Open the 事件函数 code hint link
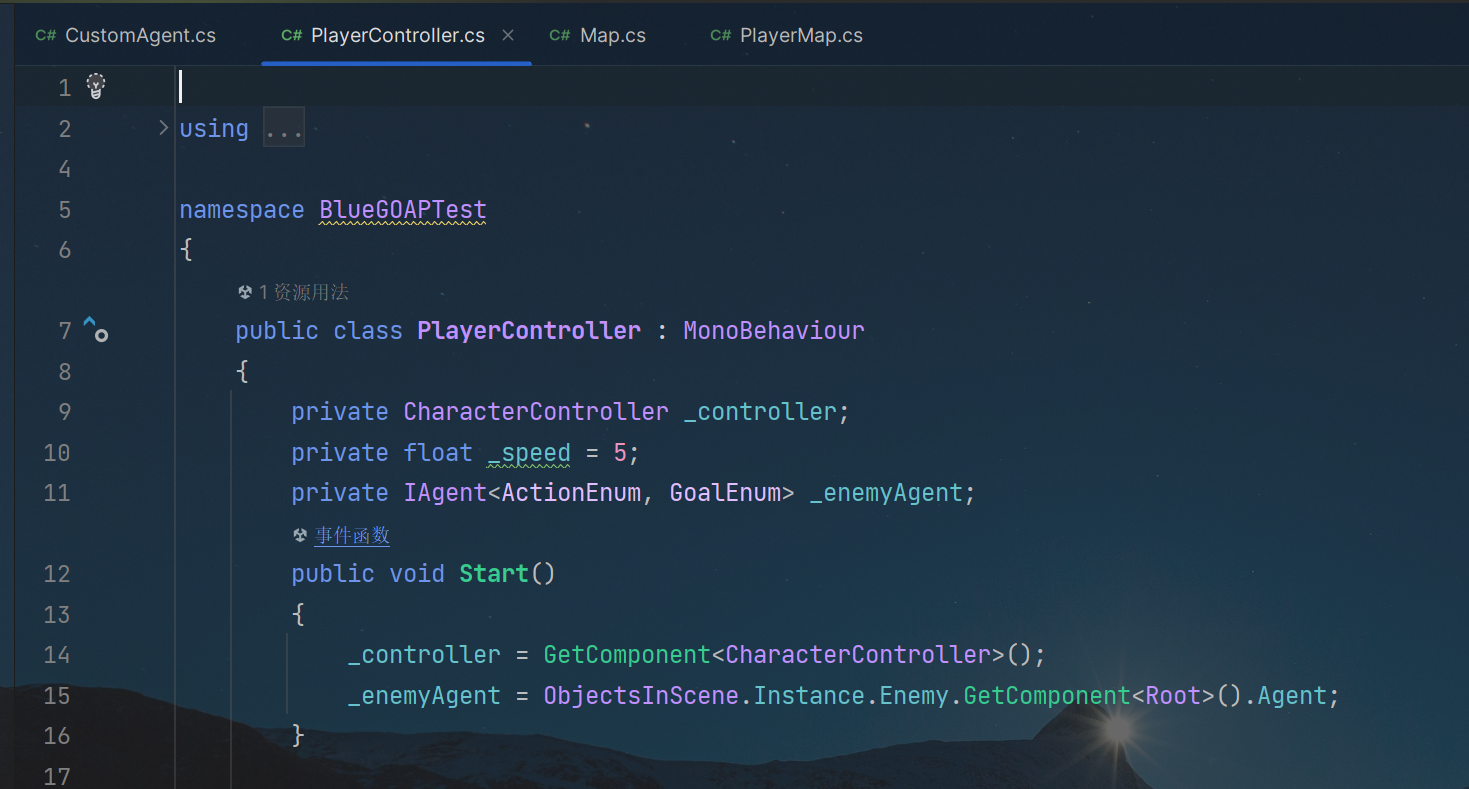 point(352,536)
